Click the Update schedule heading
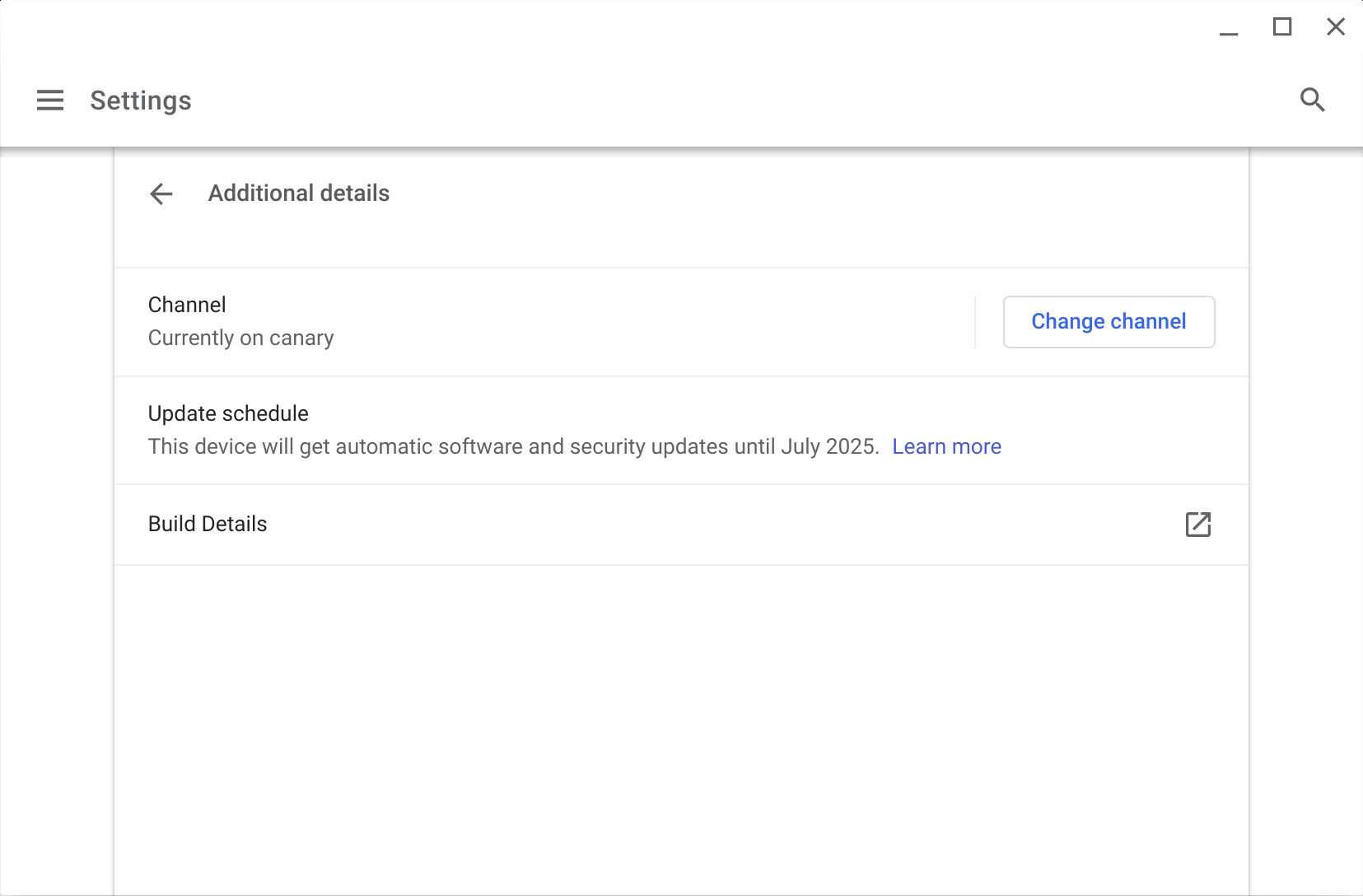This screenshot has width=1363, height=896. 228,413
